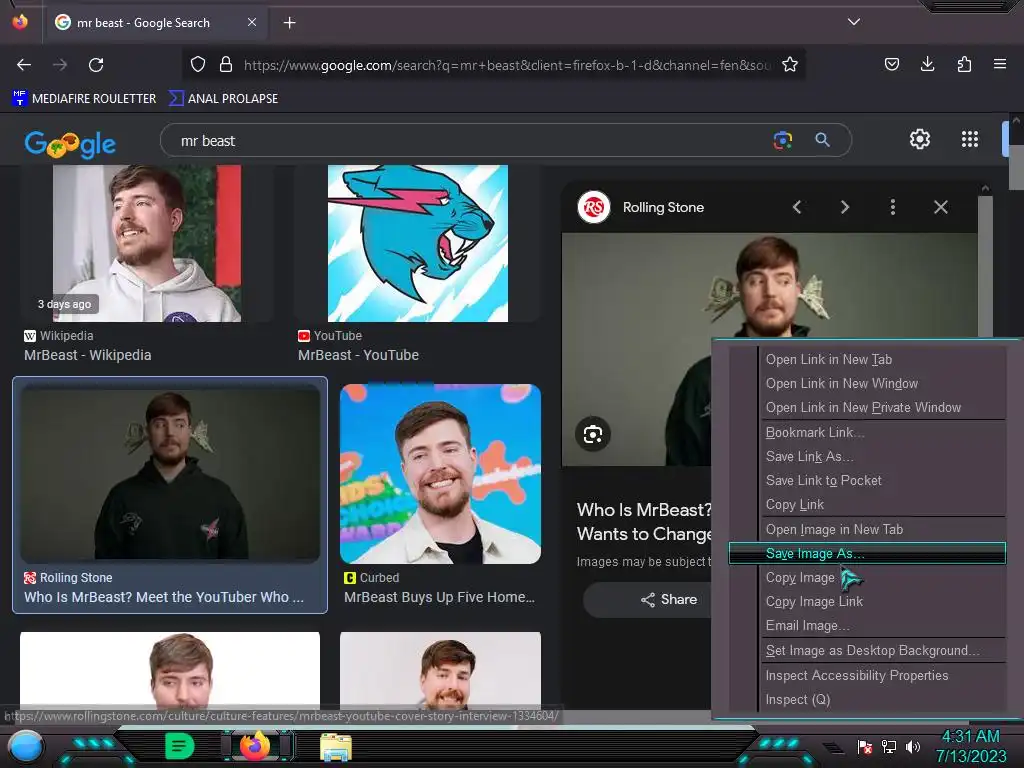This screenshot has width=1024, height=768.
Task: Search by image with Google Lens
Action: point(782,140)
